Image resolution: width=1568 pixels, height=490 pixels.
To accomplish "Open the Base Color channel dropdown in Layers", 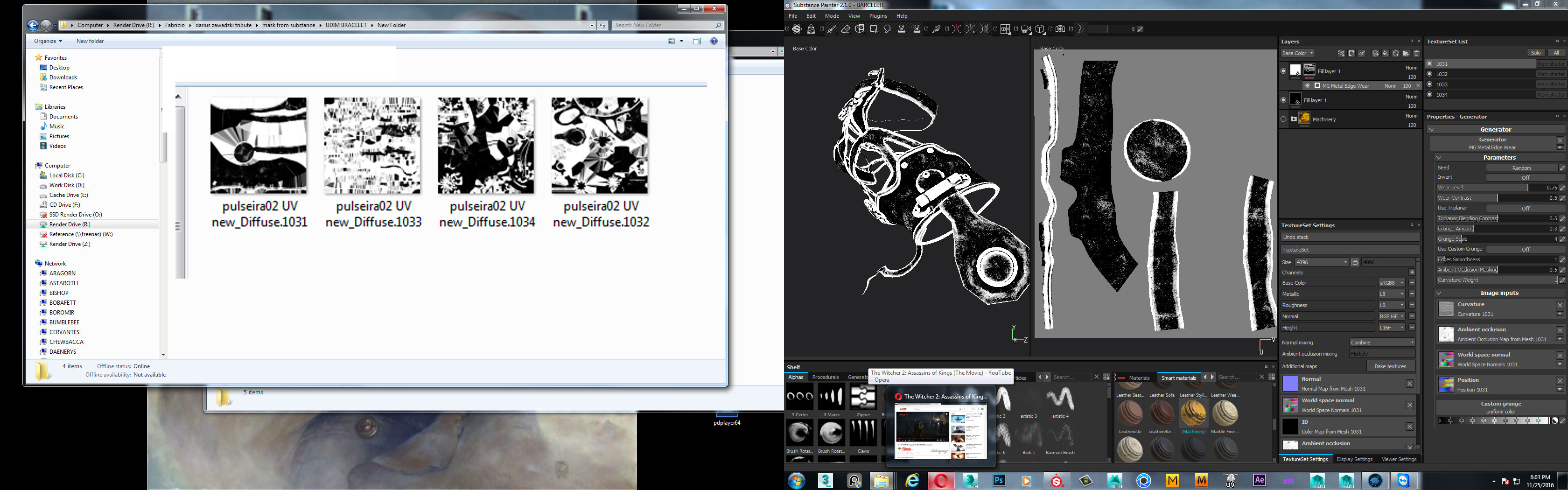I will tap(1298, 54).
